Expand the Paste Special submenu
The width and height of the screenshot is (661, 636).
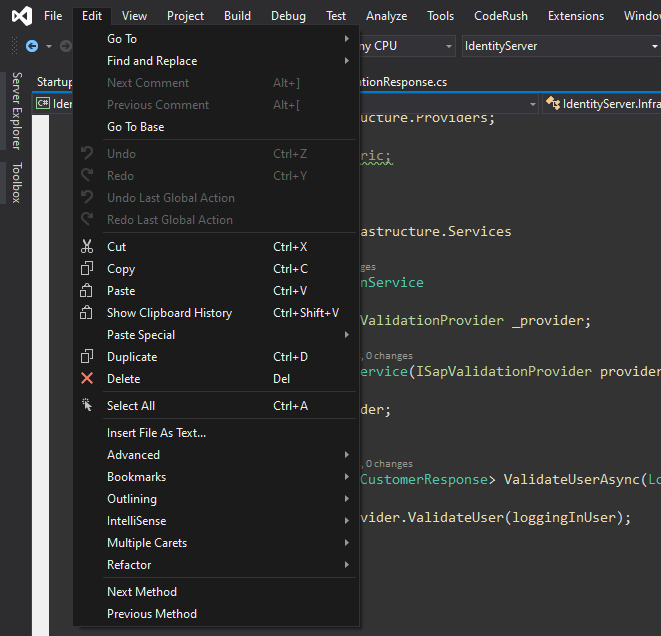tap(216, 335)
